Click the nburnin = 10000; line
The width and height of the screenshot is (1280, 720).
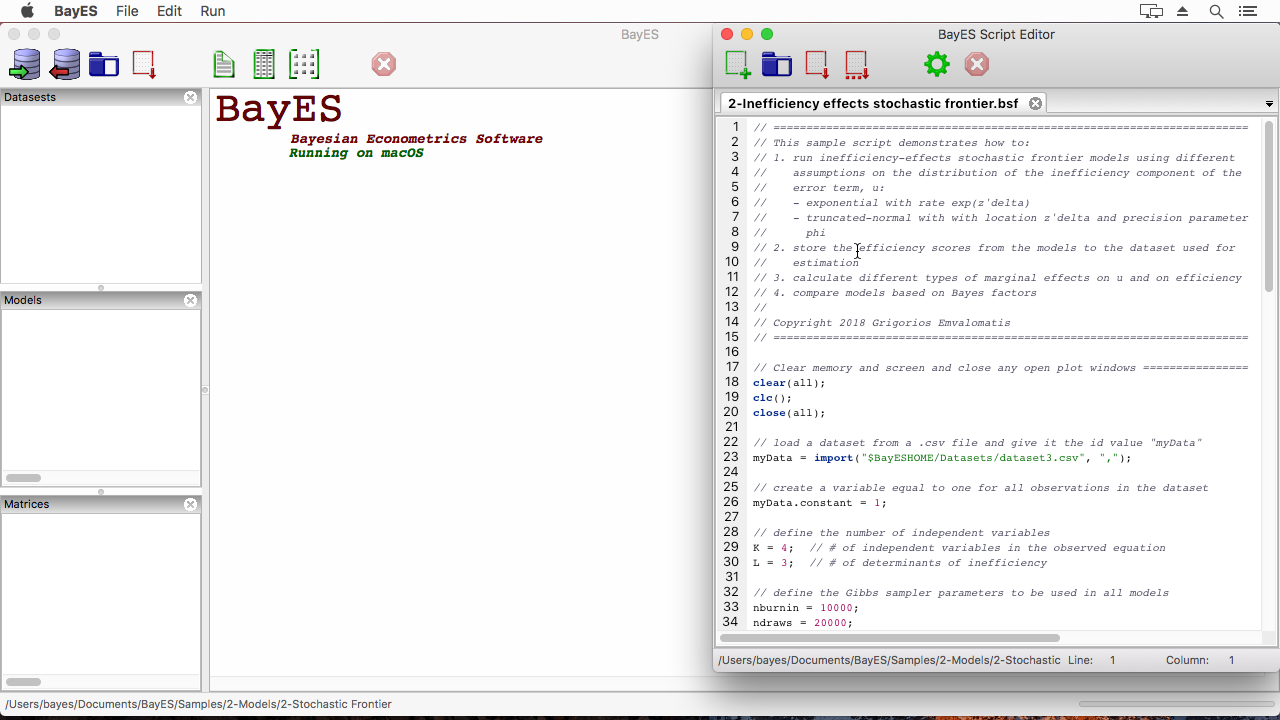click(805, 608)
